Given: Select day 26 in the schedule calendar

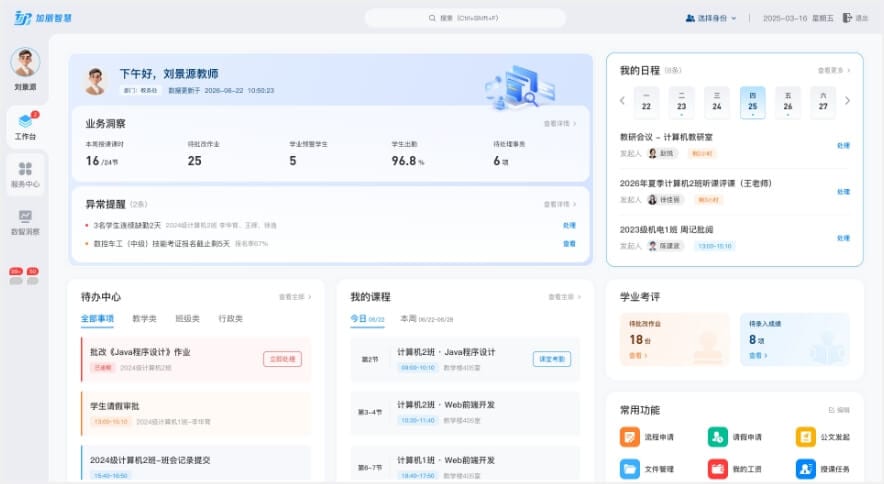Looking at the screenshot, I should click(x=788, y=102).
